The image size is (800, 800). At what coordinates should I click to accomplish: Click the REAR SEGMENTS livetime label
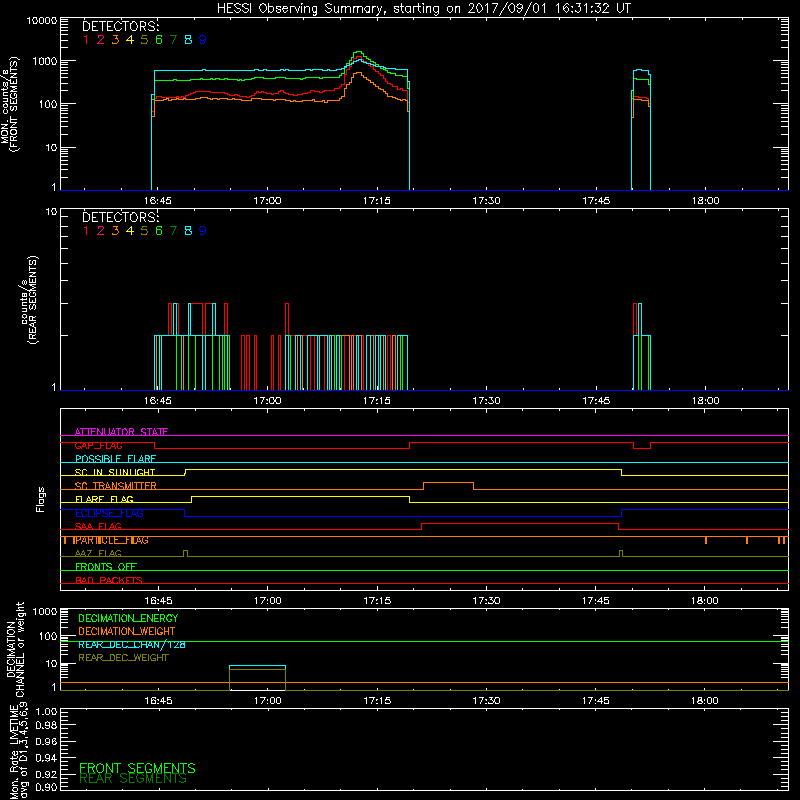coord(133,779)
